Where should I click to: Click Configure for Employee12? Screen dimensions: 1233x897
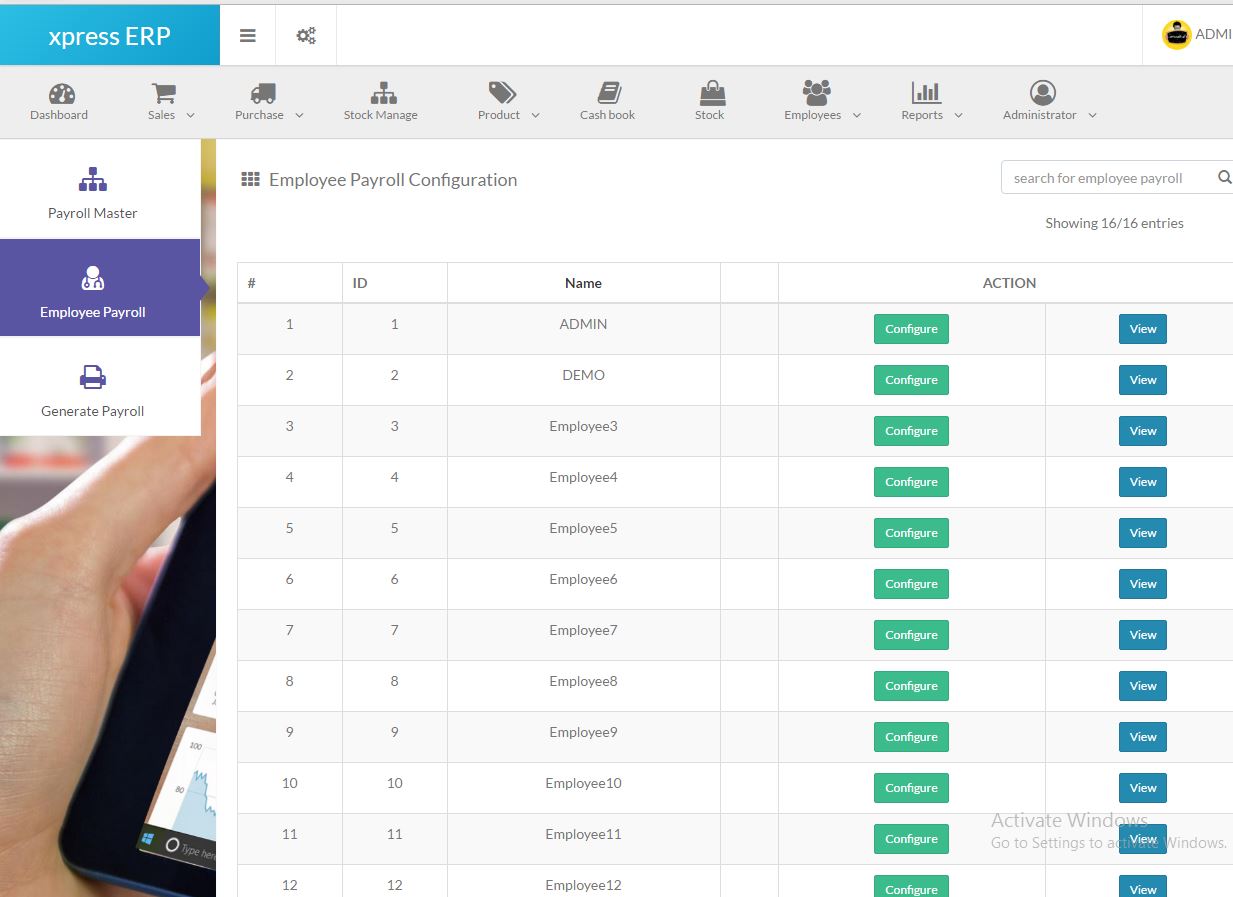911,887
